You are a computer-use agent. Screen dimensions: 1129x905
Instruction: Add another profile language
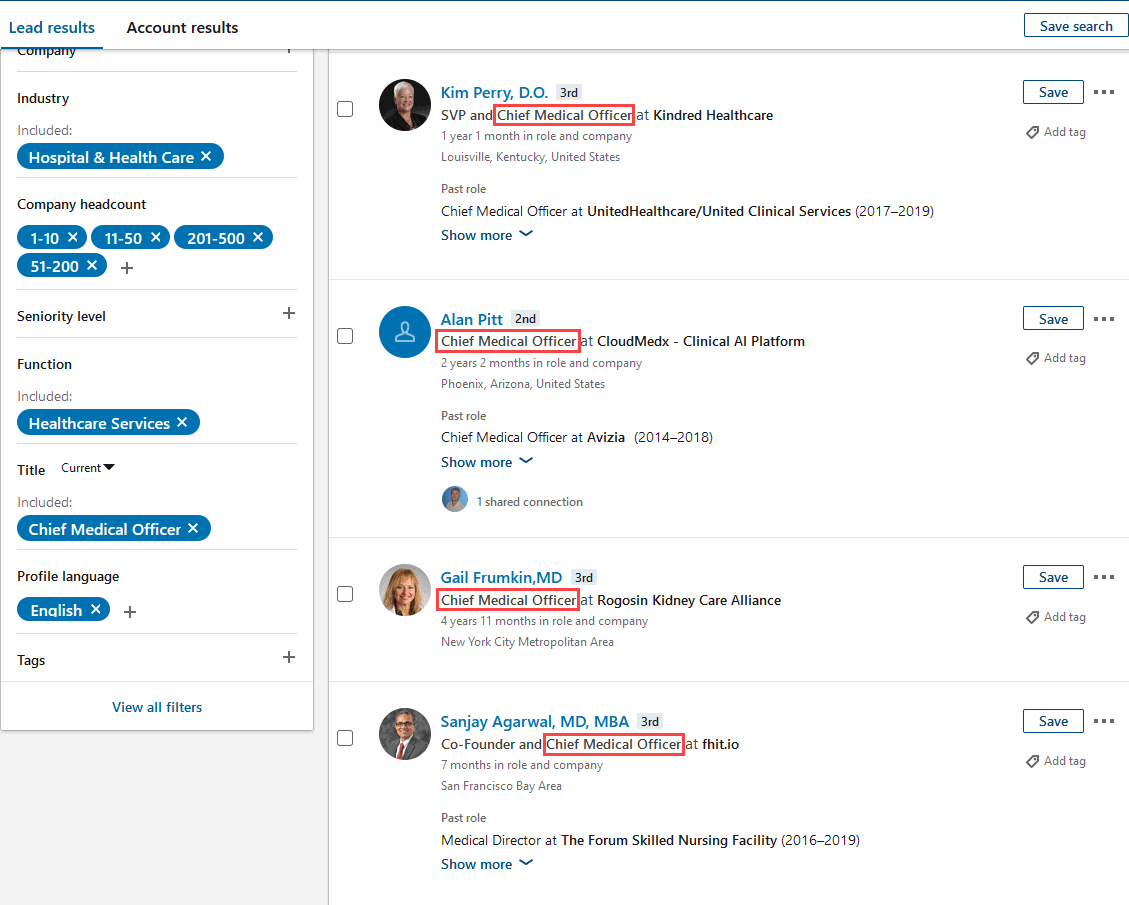coord(130,612)
